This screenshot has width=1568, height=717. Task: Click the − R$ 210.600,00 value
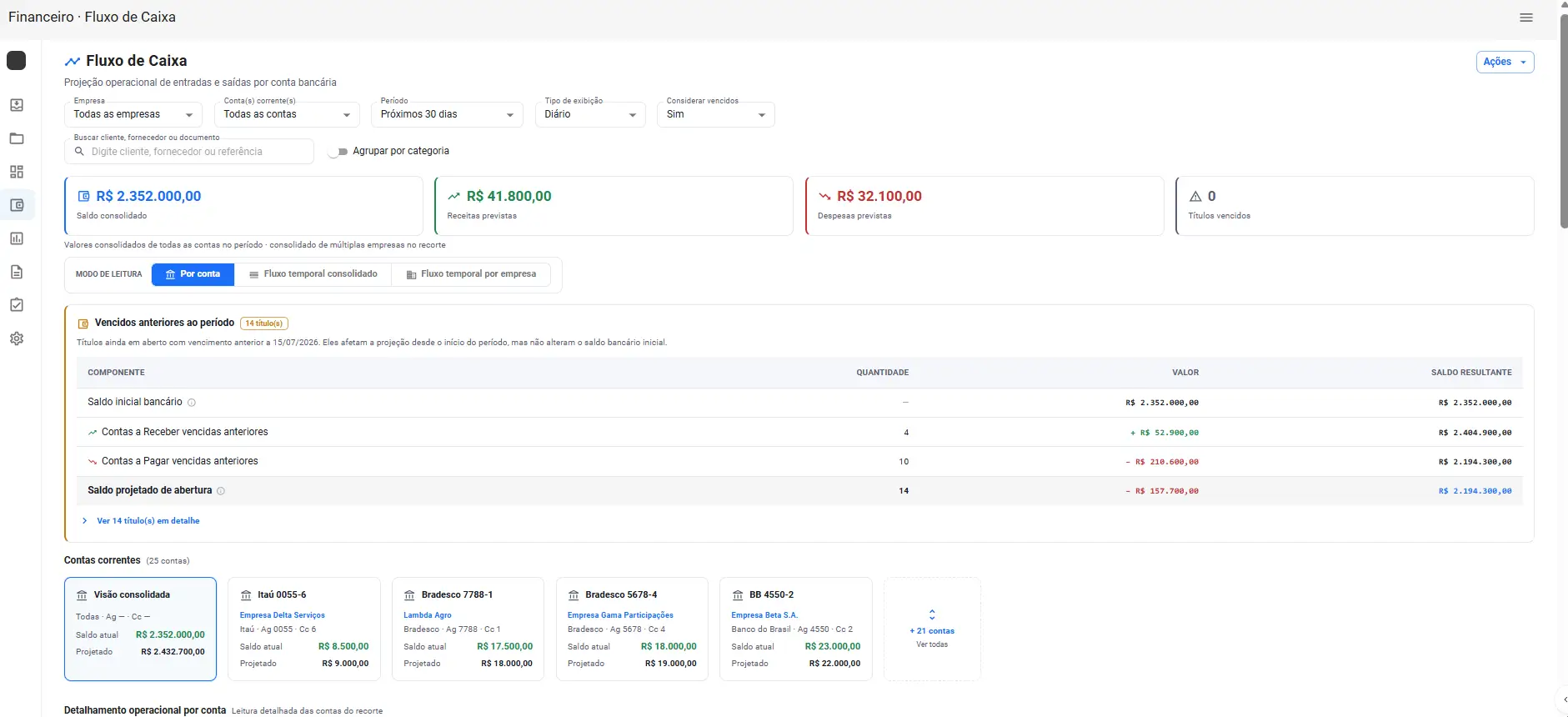1162,462
